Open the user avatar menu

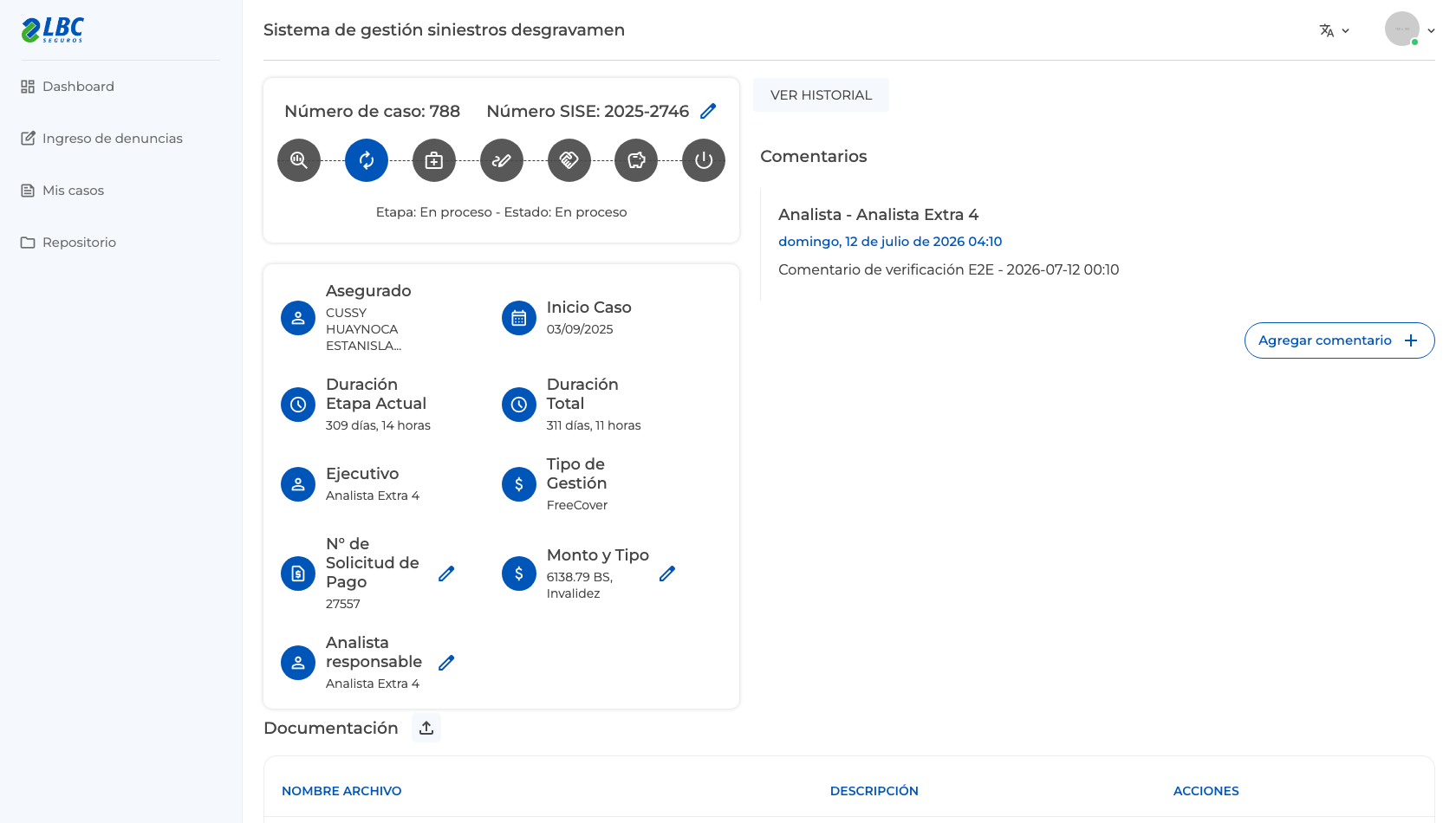pos(1410,29)
